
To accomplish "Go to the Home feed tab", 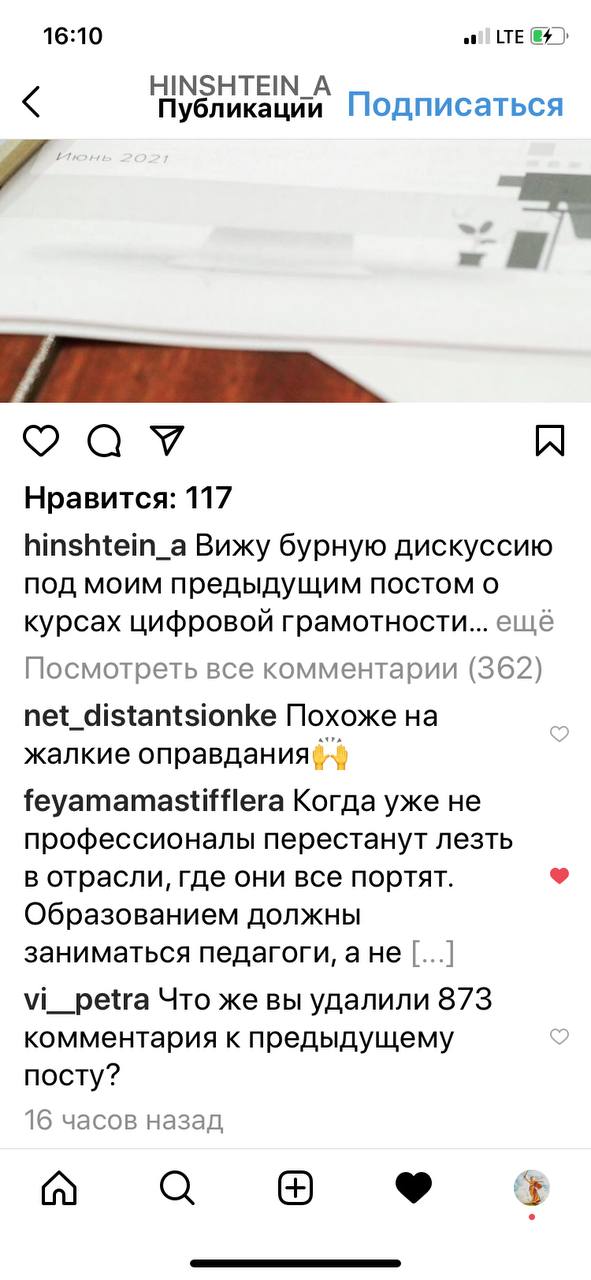I will pos(59,1188).
